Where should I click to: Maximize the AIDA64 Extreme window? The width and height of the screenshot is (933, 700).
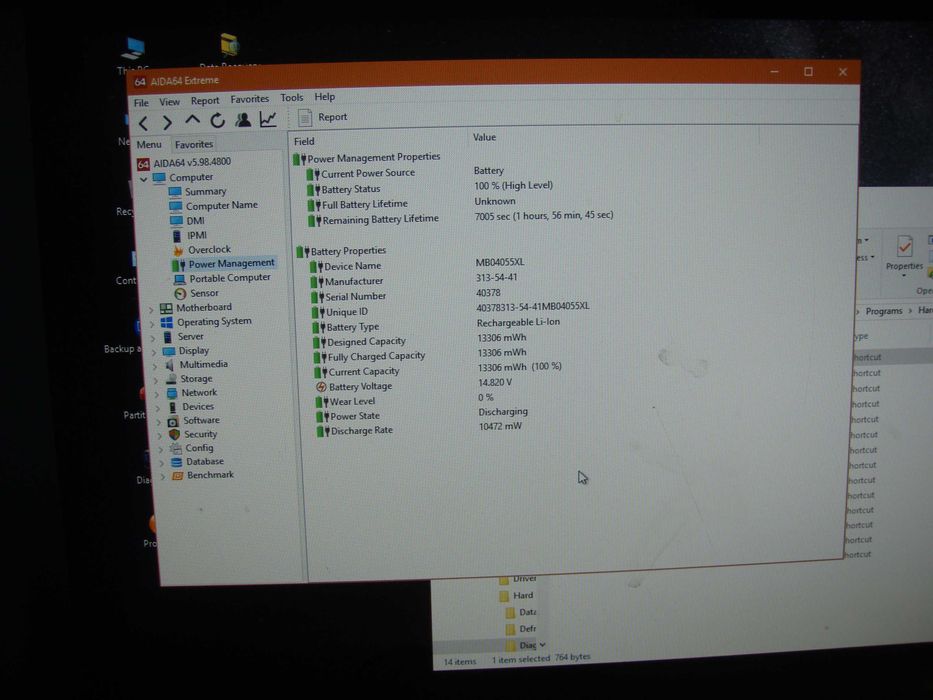[x=808, y=71]
